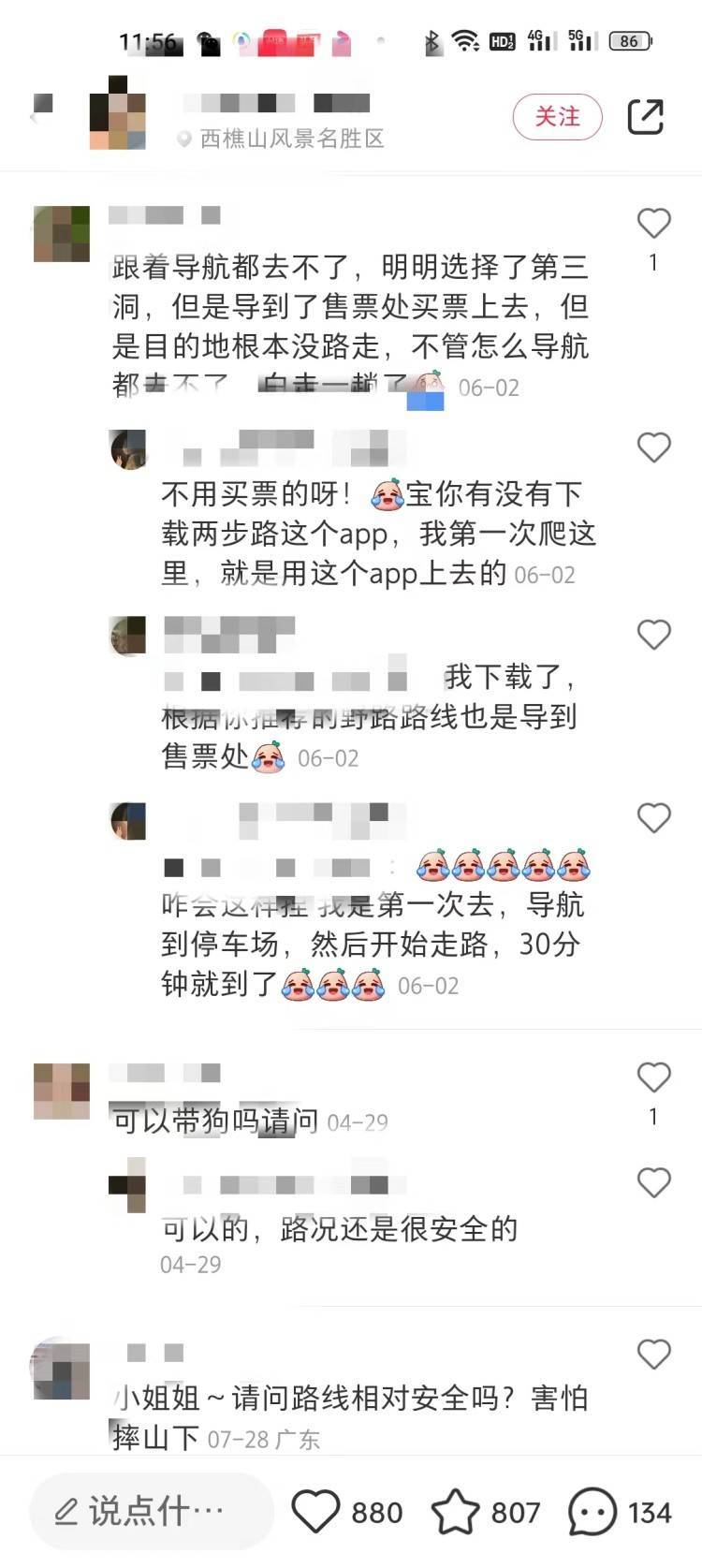Tap the 说点什么 comment input field

coord(152,1511)
